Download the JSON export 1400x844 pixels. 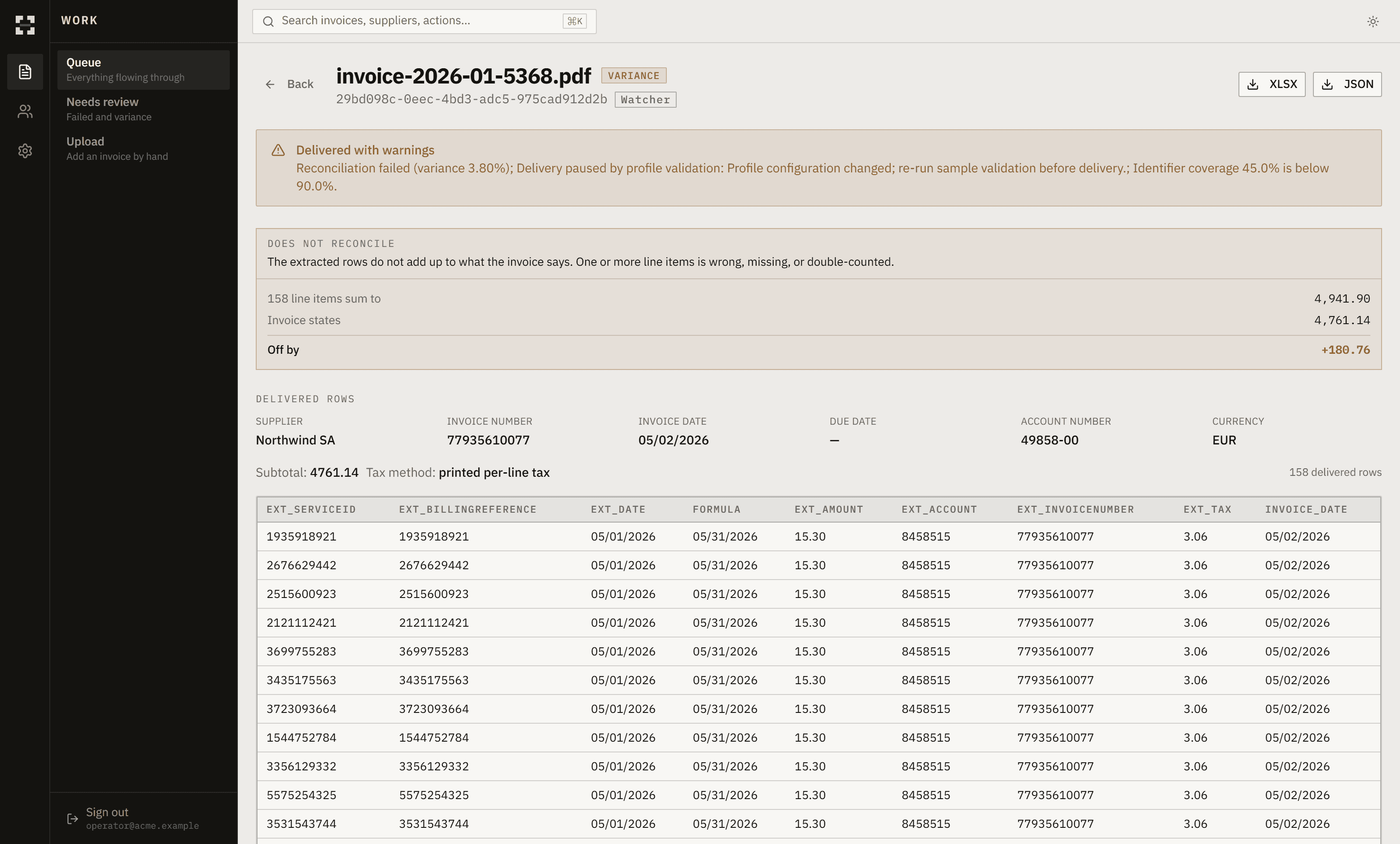click(x=1347, y=84)
